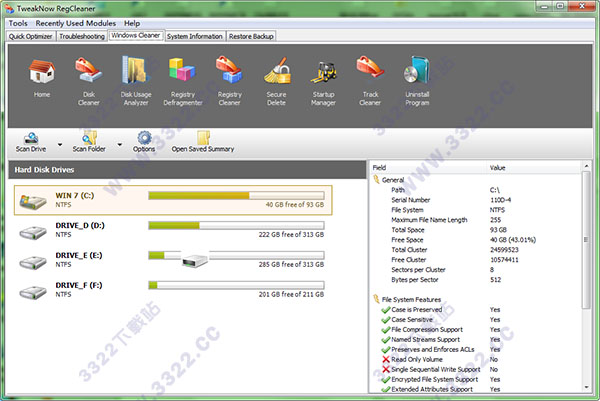
Task: Click the Value column header
Action: [x=535, y=168]
